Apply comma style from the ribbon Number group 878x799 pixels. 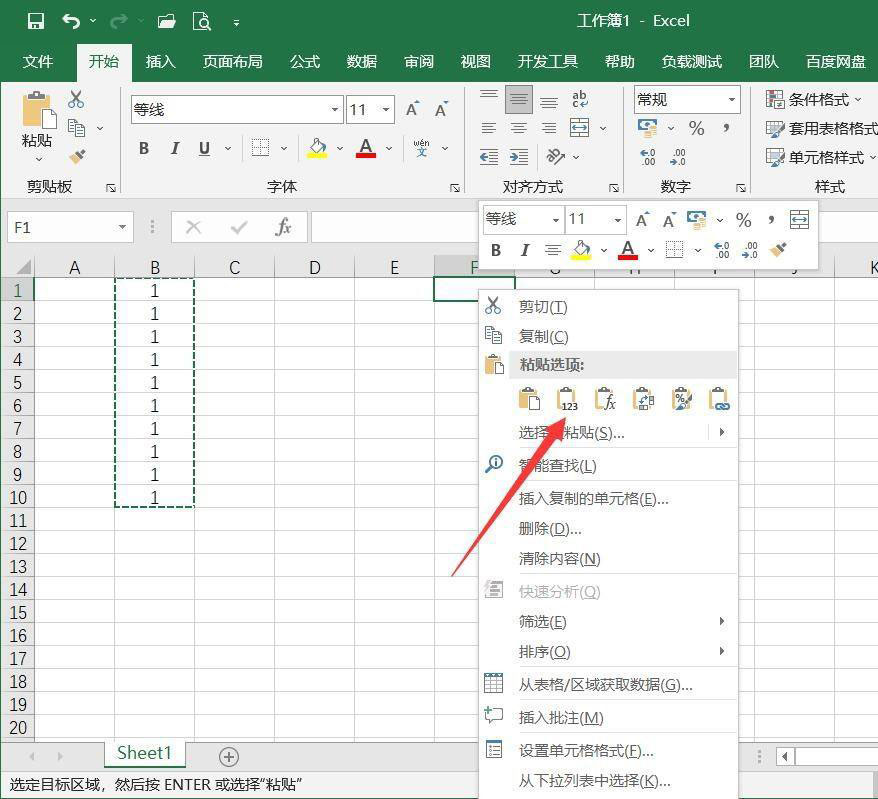726,128
